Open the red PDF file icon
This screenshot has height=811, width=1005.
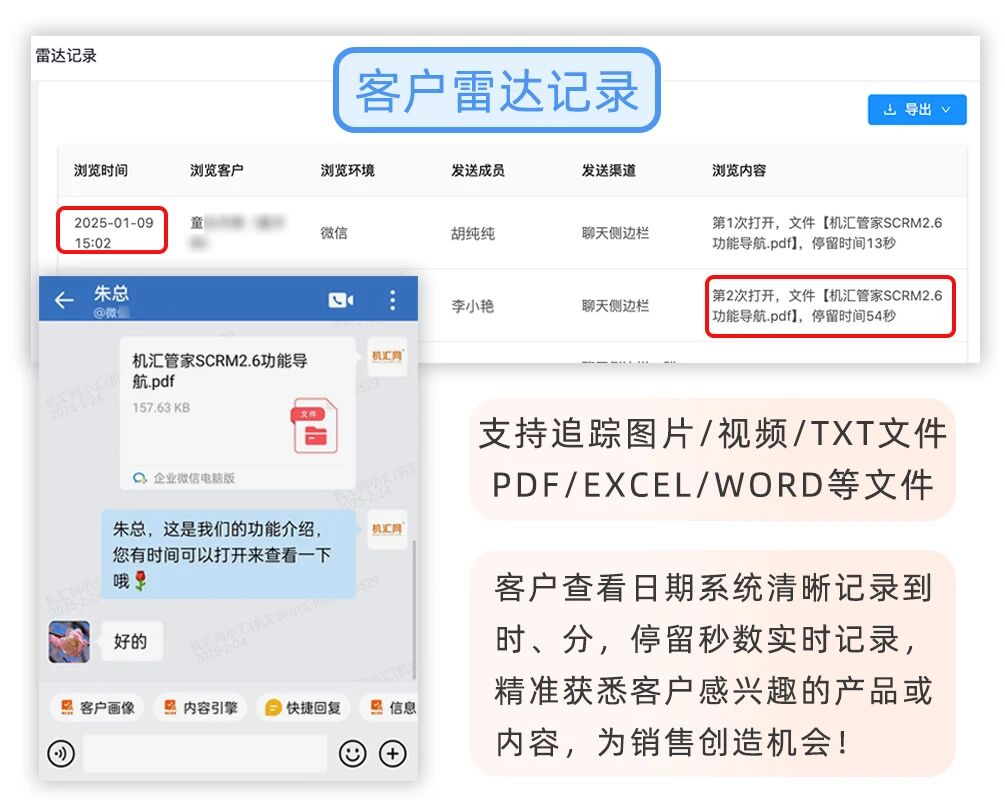click(x=314, y=426)
